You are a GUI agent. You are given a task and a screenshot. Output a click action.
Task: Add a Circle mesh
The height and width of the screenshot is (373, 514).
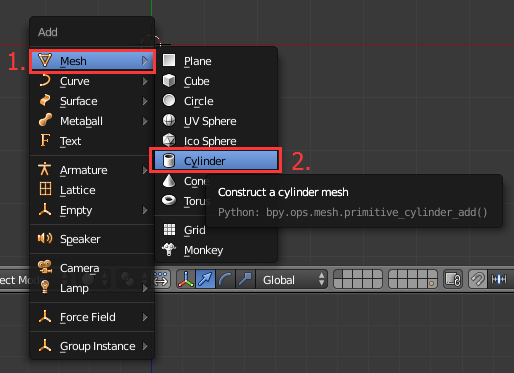(216, 101)
